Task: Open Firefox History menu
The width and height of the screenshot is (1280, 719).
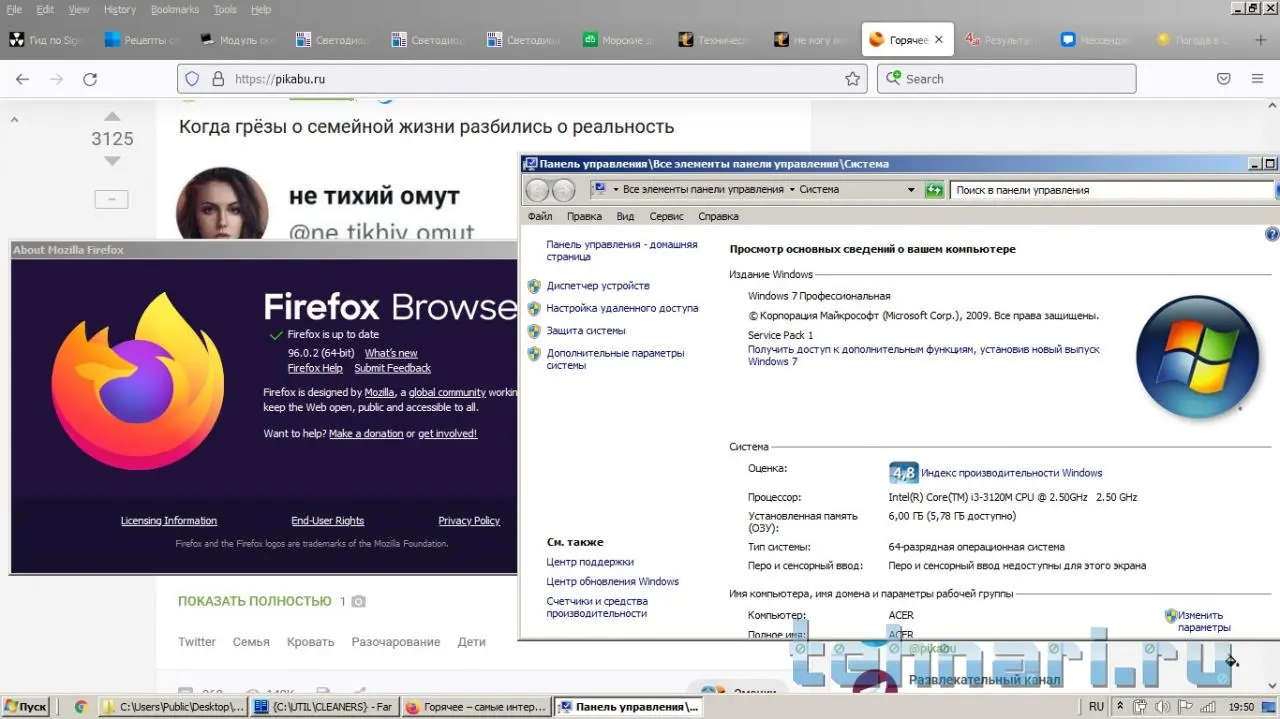Action: coord(119,9)
